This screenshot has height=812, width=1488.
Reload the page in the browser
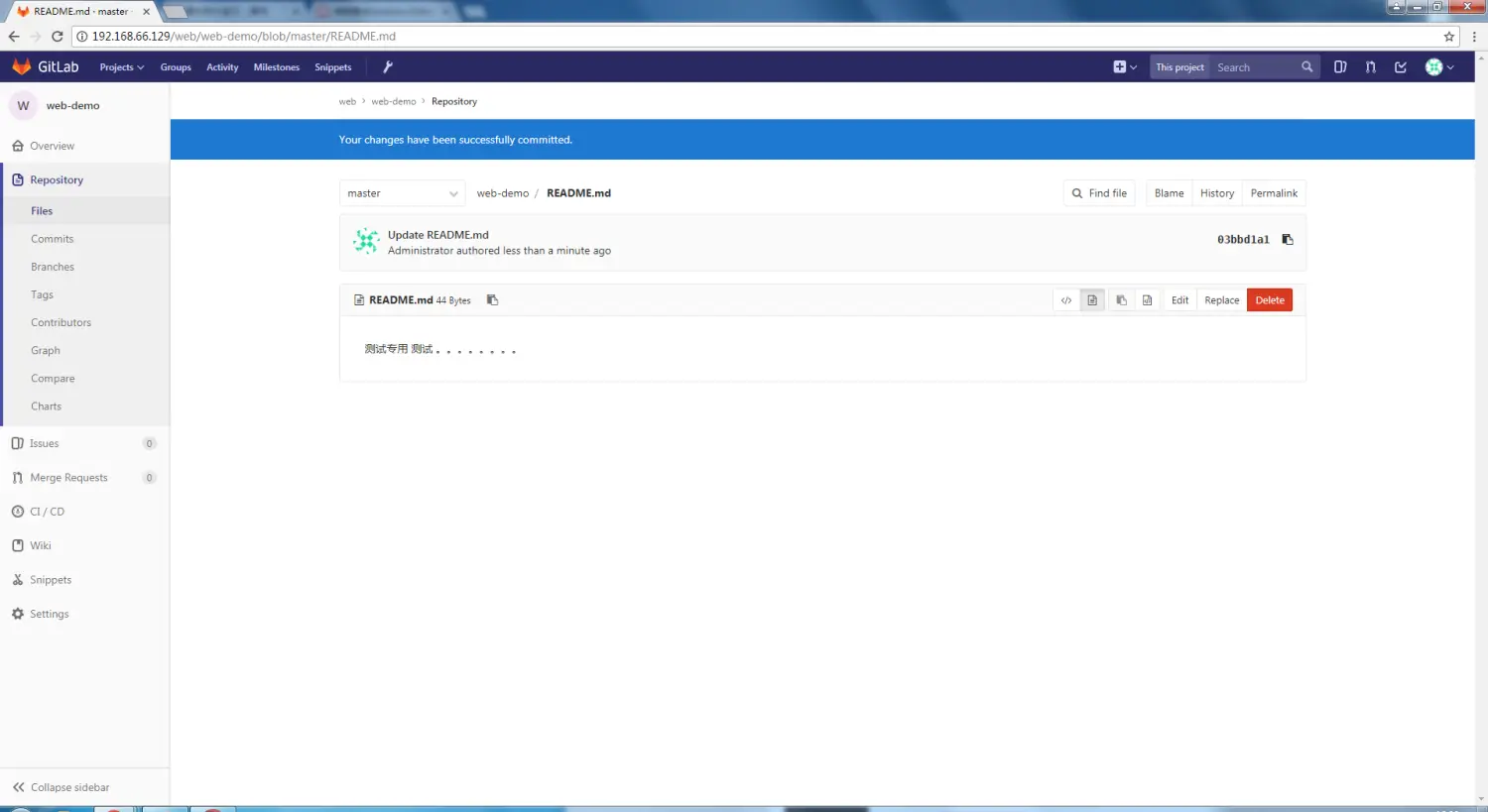[58, 36]
